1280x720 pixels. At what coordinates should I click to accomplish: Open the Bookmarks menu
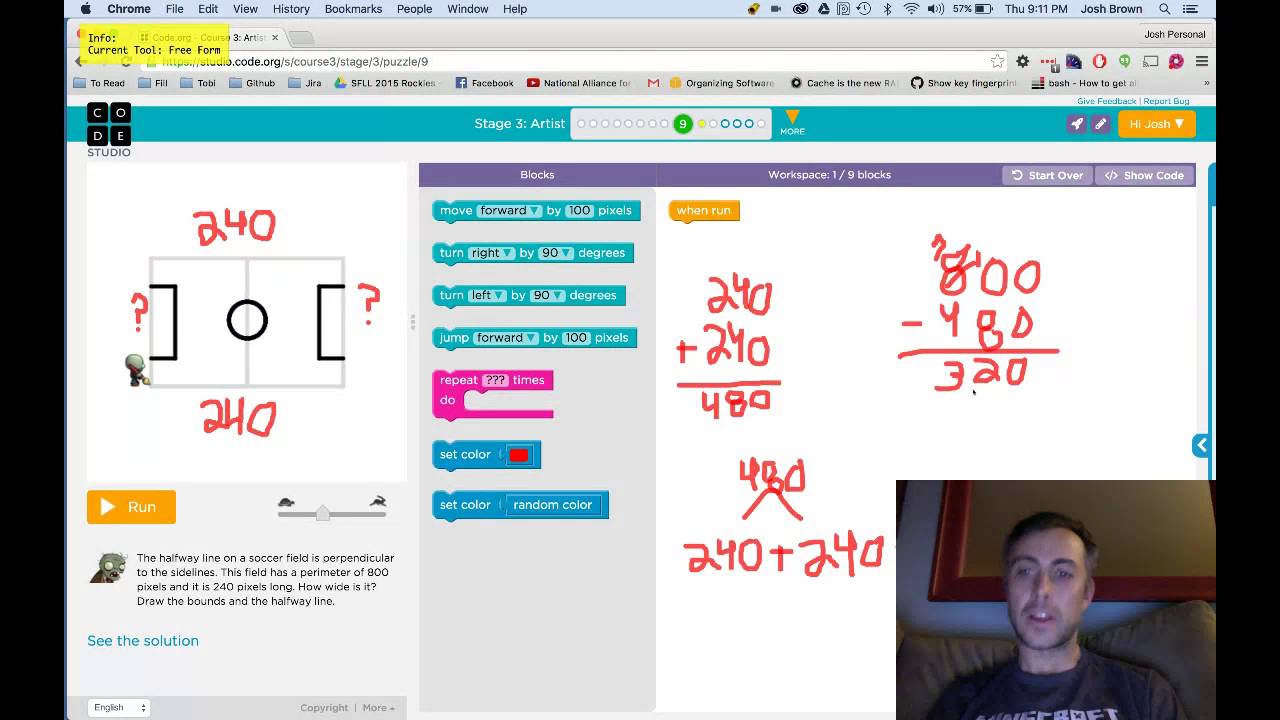coord(353,9)
